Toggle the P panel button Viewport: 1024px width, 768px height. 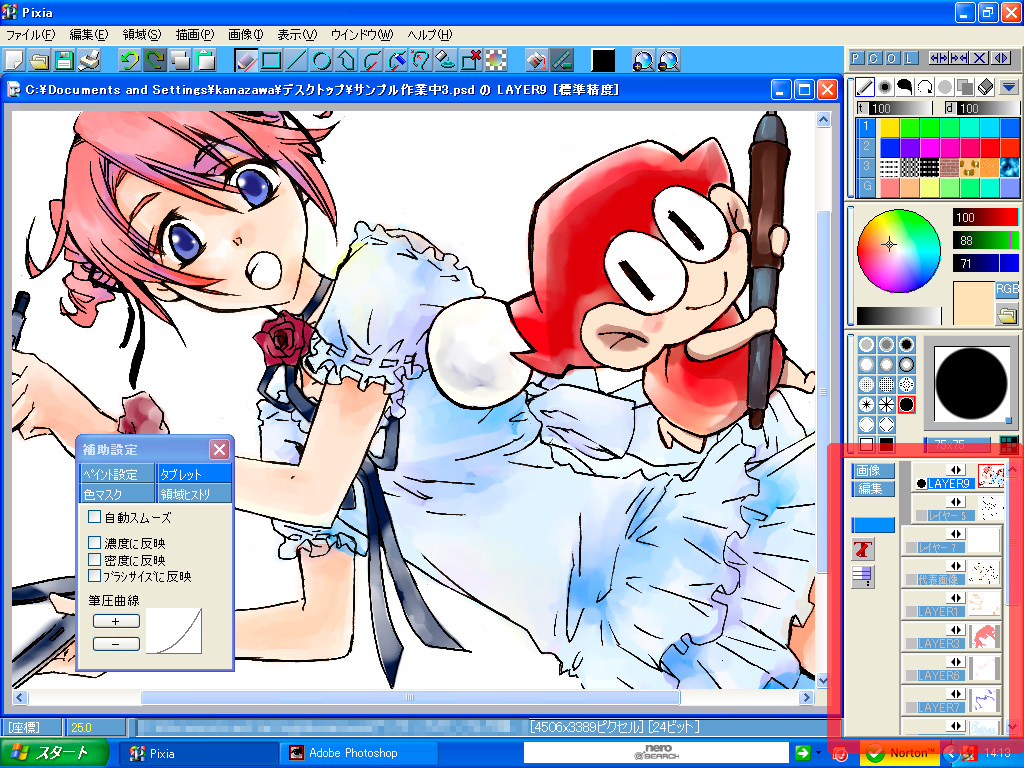(856, 58)
